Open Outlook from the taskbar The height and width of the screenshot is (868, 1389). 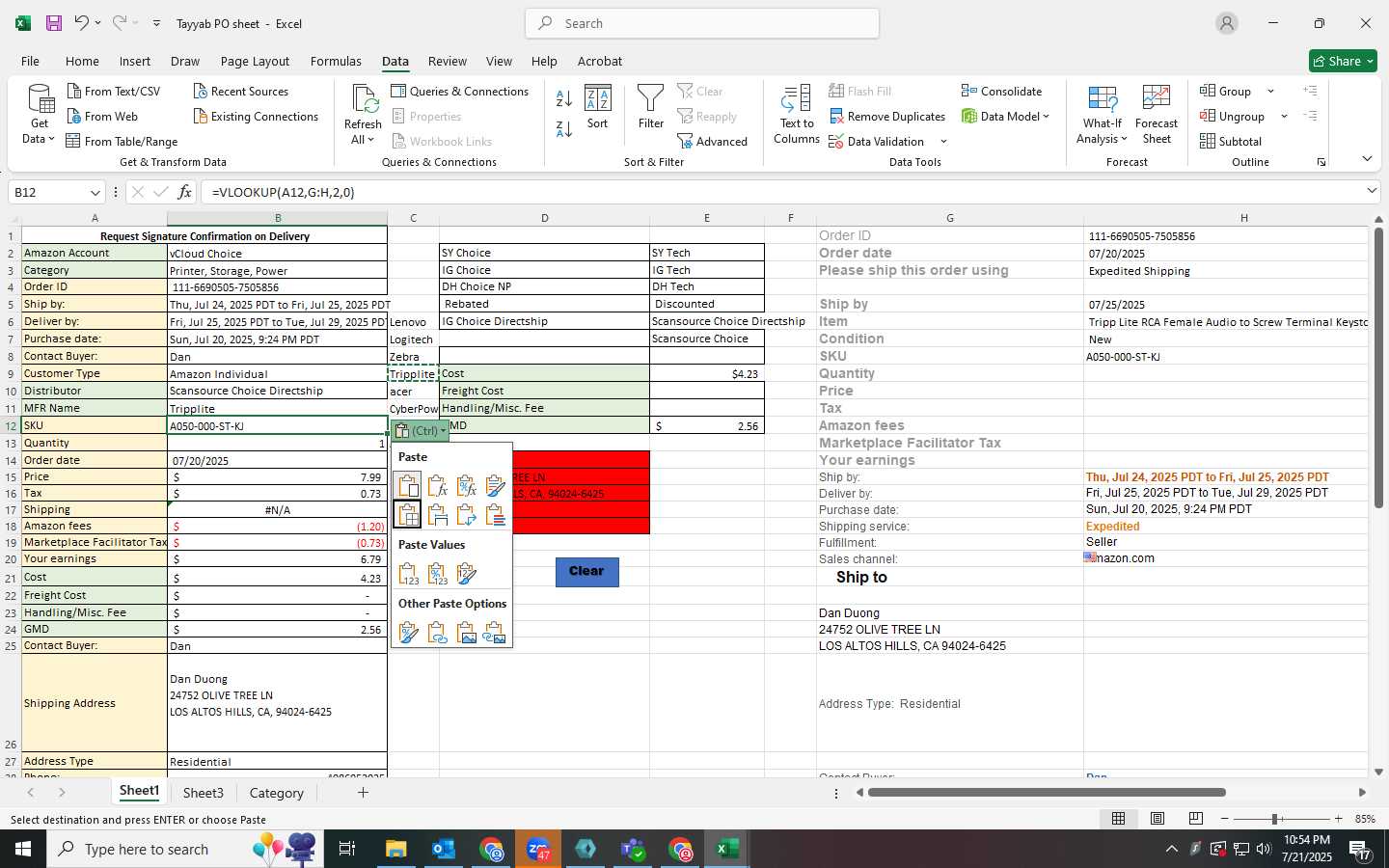(x=444, y=849)
